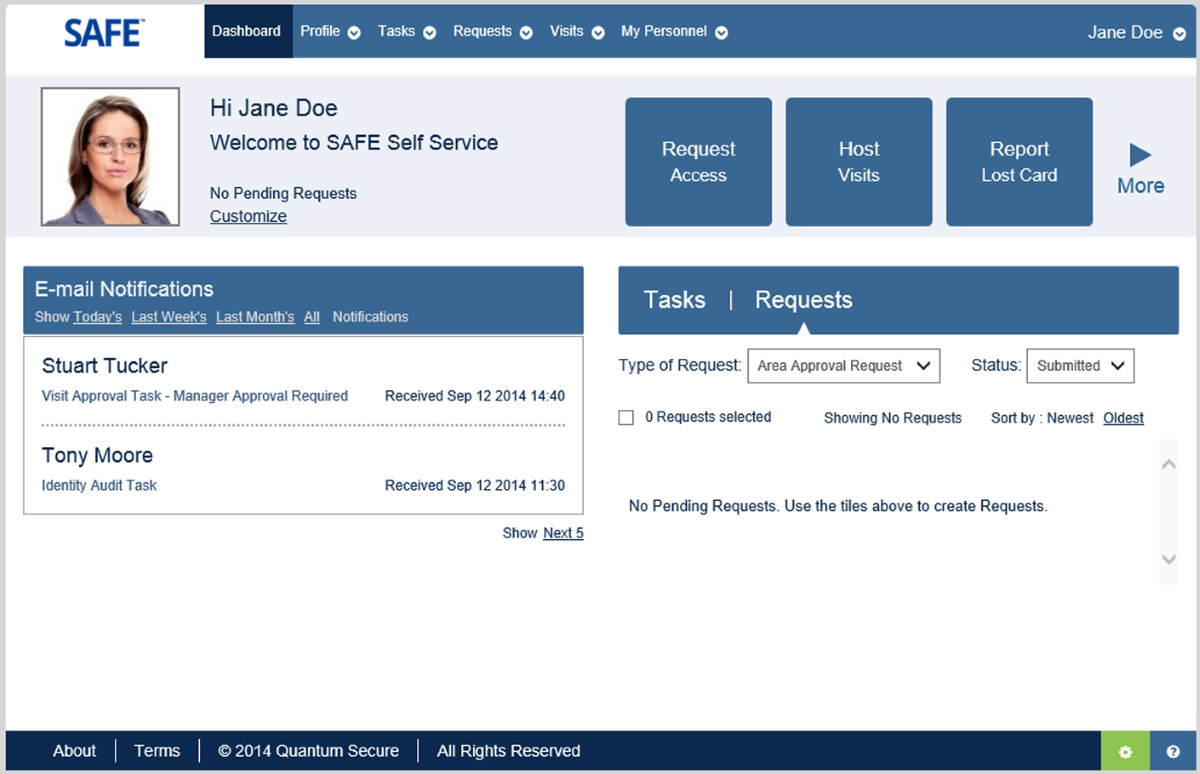Image resolution: width=1200 pixels, height=774 pixels.
Task: Sort requests by Oldest
Action: (1123, 417)
